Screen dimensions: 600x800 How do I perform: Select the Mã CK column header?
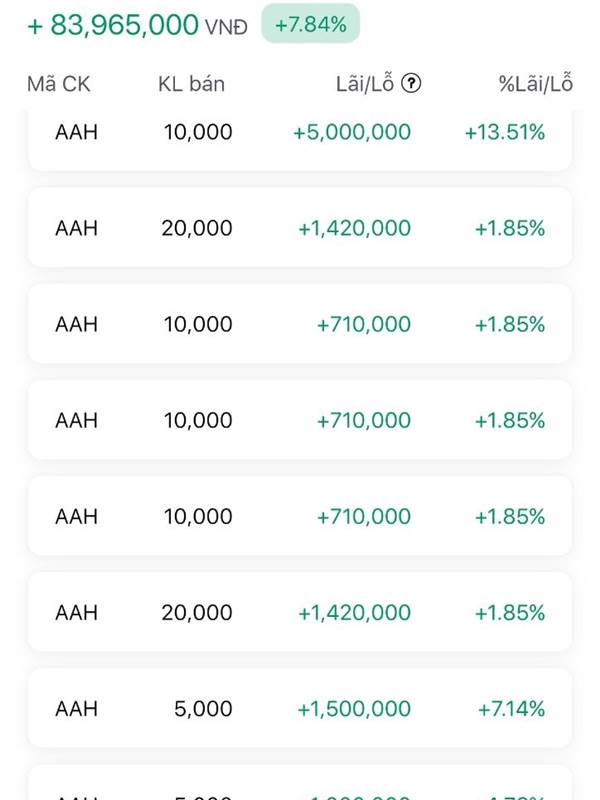pyautogui.click(x=59, y=84)
